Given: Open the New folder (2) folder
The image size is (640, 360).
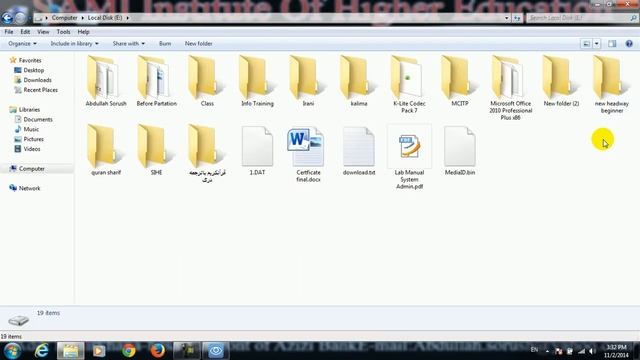Looking at the screenshot, I should (561, 82).
